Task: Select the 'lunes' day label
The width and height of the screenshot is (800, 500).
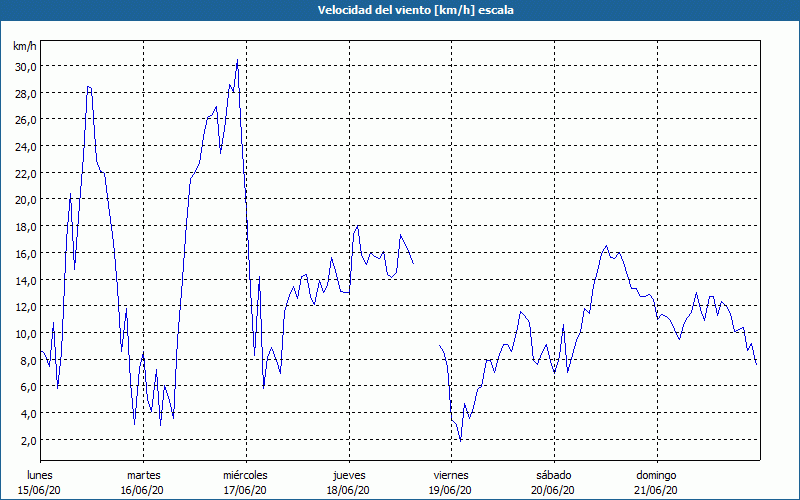Action: [x=40, y=475]
